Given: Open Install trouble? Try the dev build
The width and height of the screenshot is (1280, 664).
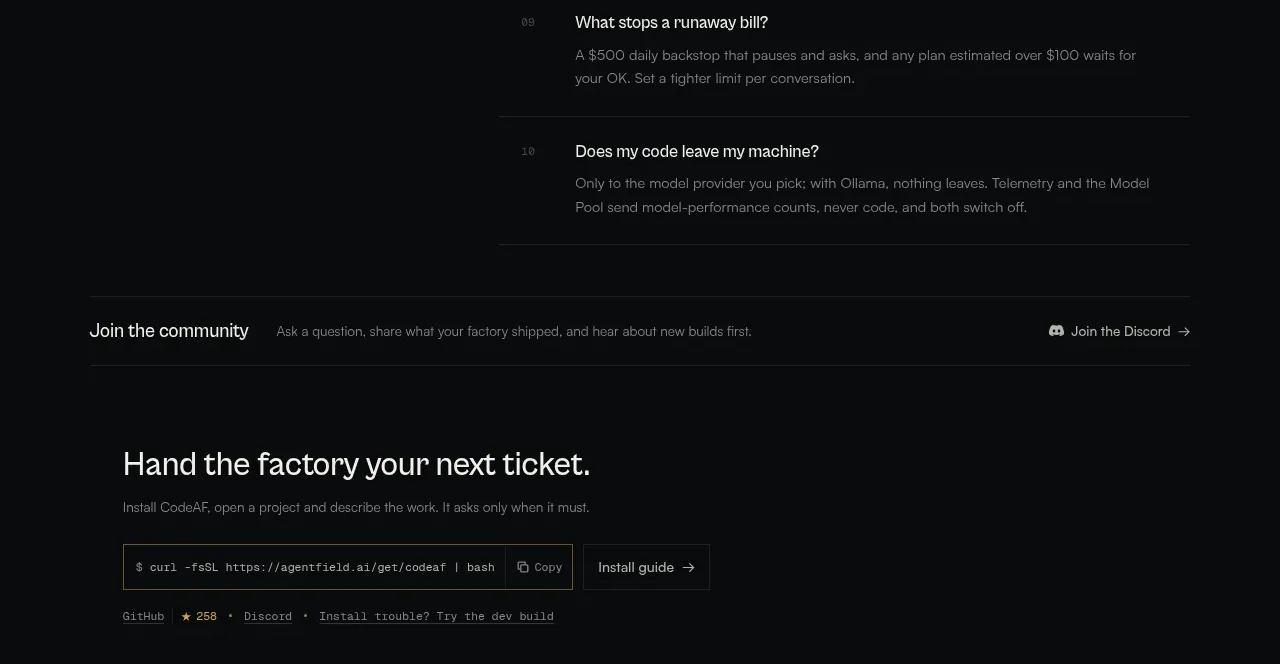Looking at the screenshot, I should [x=436, y=616].
